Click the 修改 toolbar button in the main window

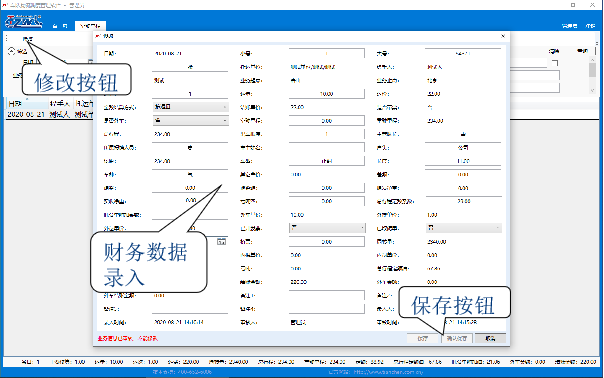[x=27, y=39]
